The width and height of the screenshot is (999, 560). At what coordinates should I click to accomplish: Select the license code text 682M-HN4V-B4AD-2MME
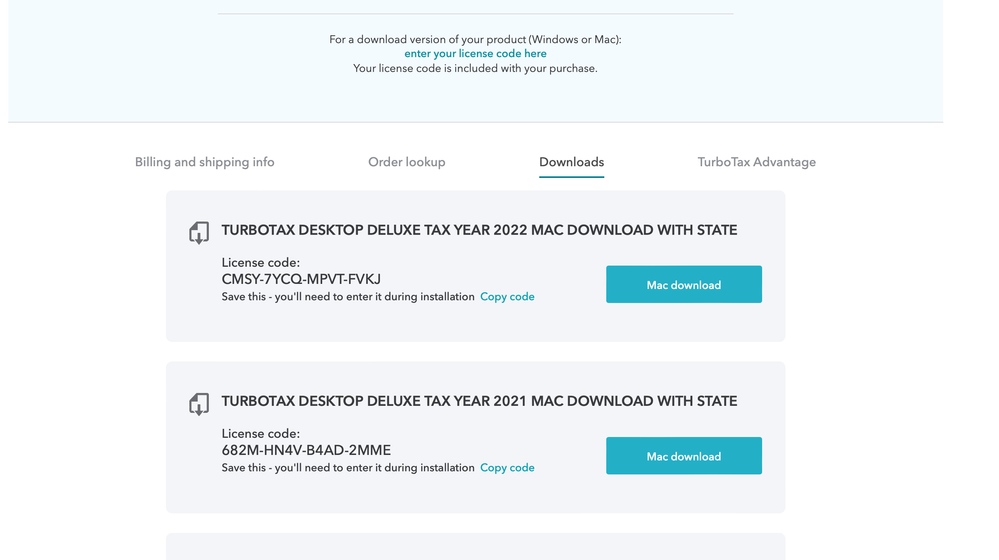(x=306, y=450)
